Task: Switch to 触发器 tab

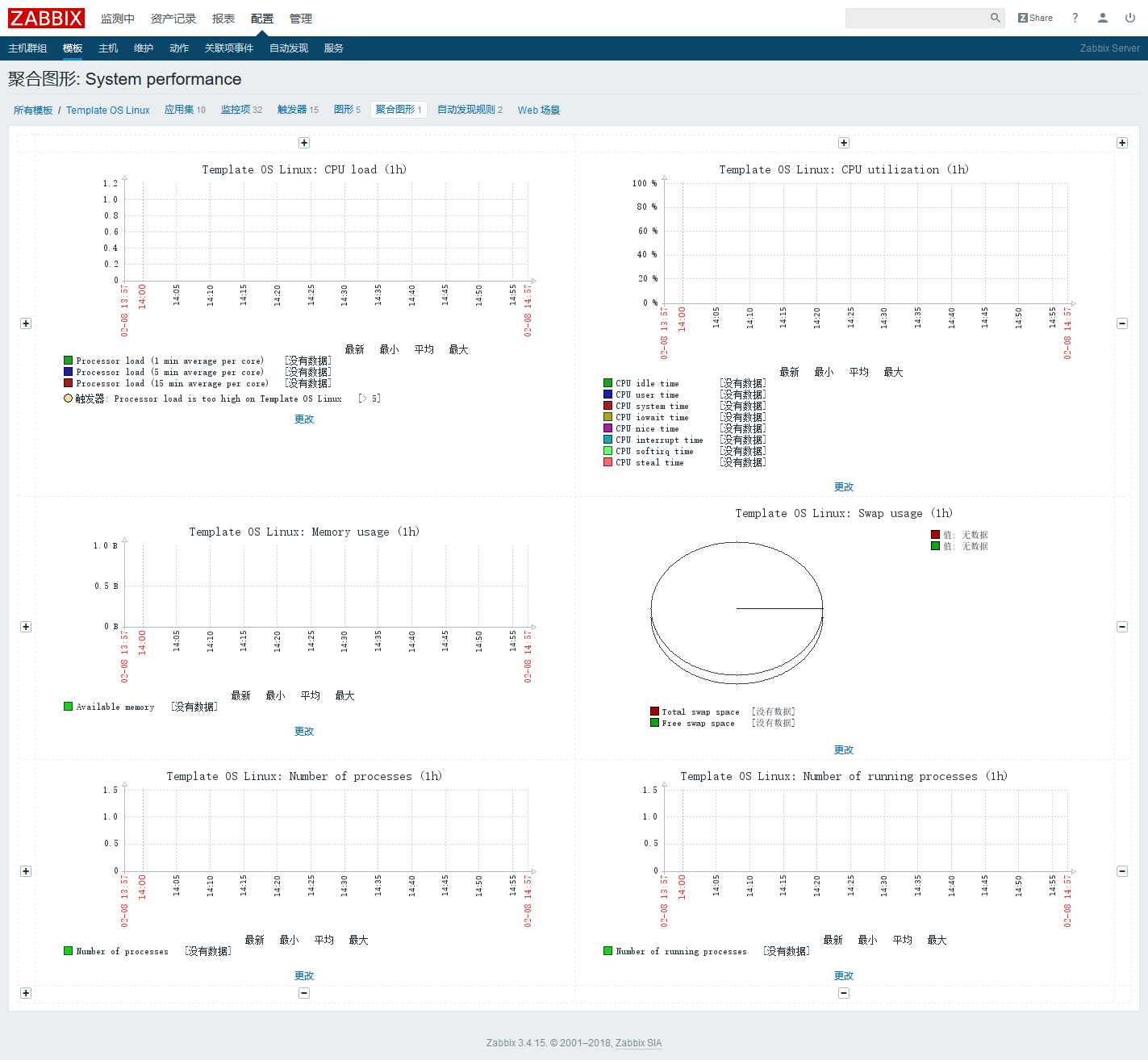Action: point(292,110)
